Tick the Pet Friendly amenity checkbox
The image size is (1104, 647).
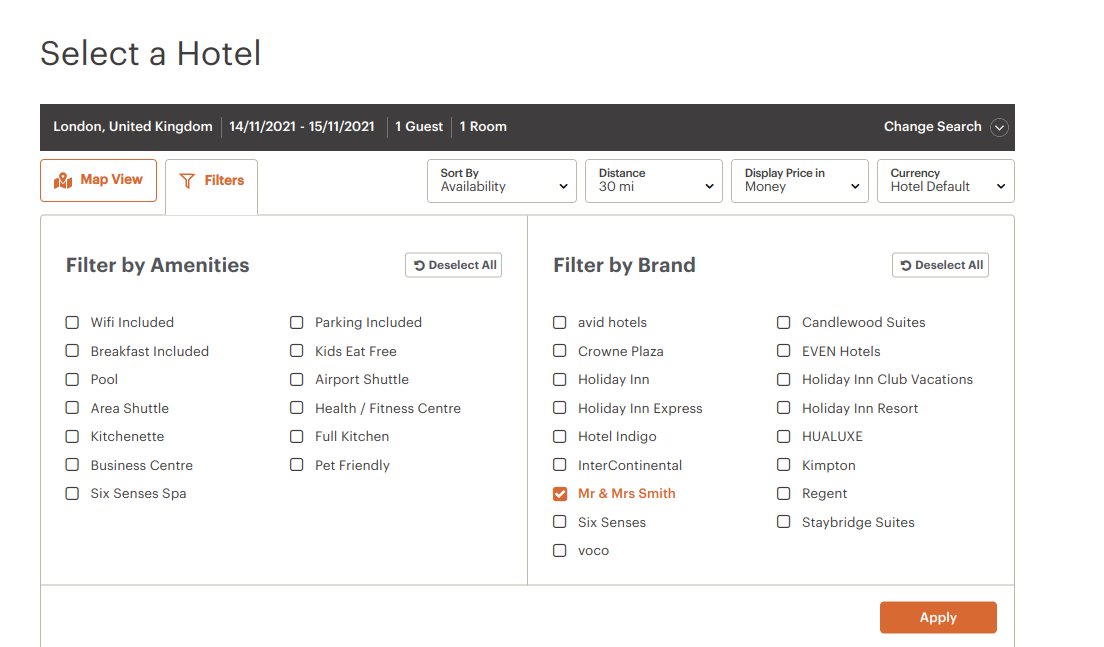(297, 465)
